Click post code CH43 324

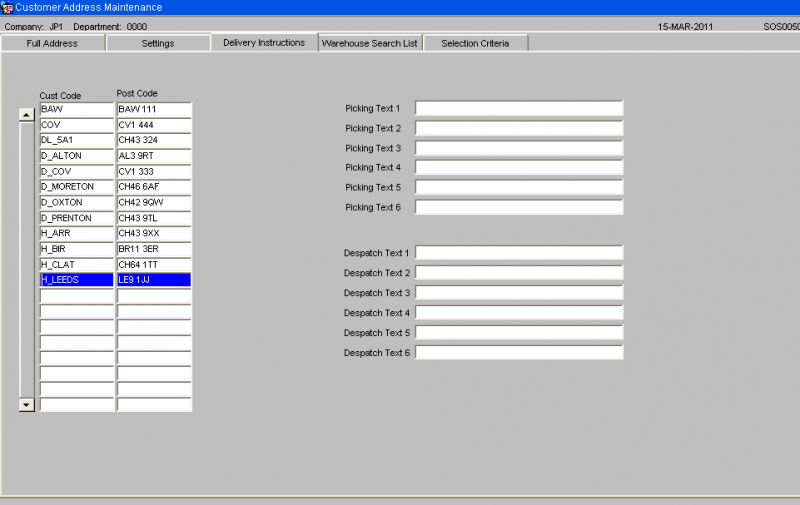(x=154, y=140)
